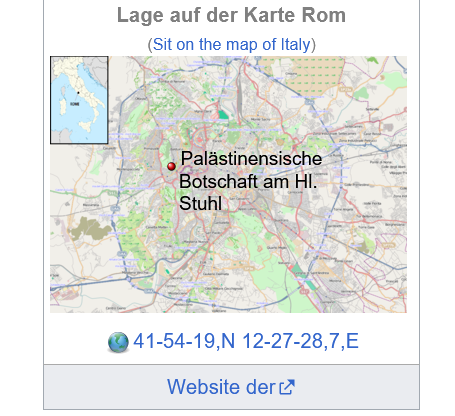Click the longitude part '12-27-28,7,E'

coord(301,341)
